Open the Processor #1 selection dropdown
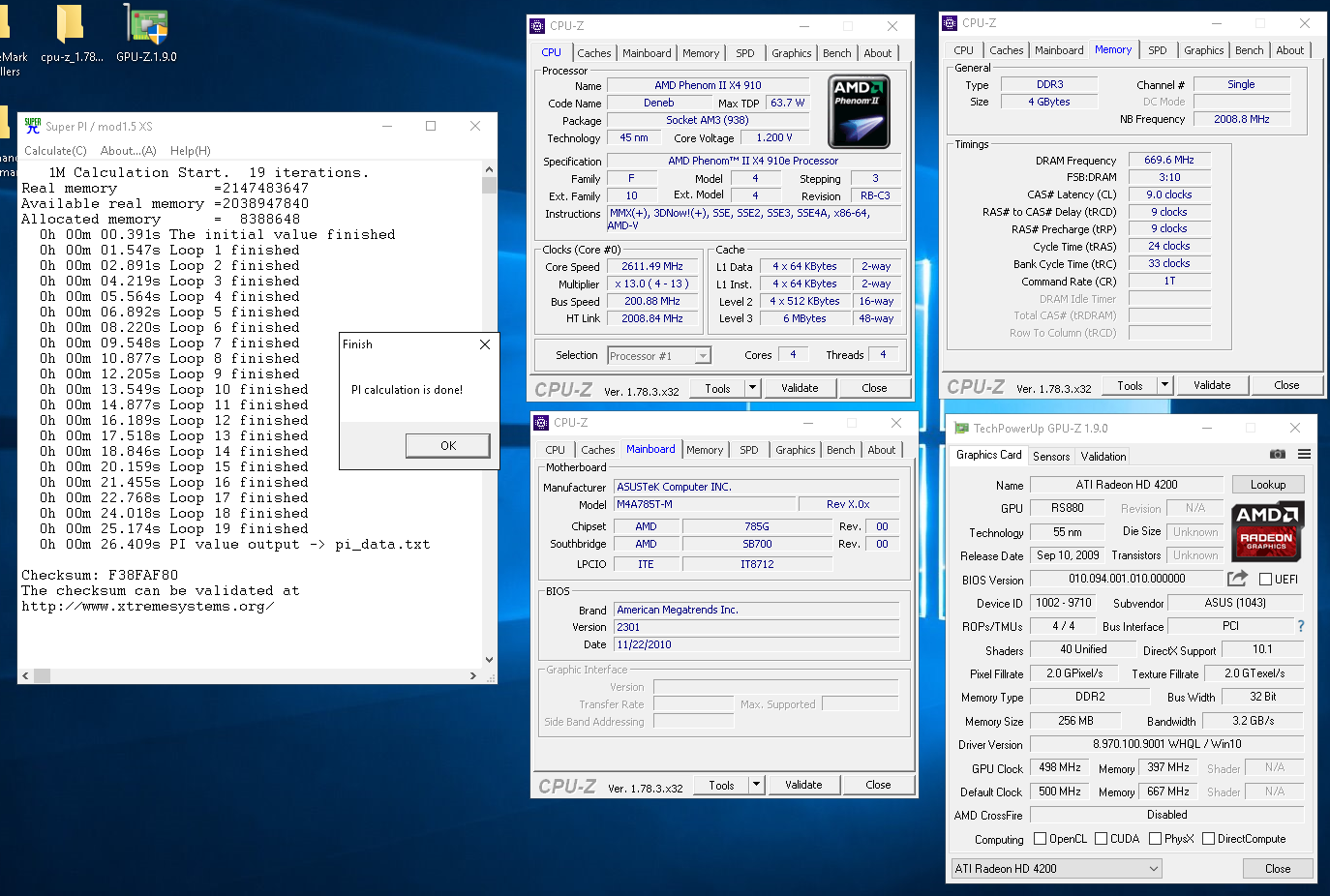 click(659, 356)
